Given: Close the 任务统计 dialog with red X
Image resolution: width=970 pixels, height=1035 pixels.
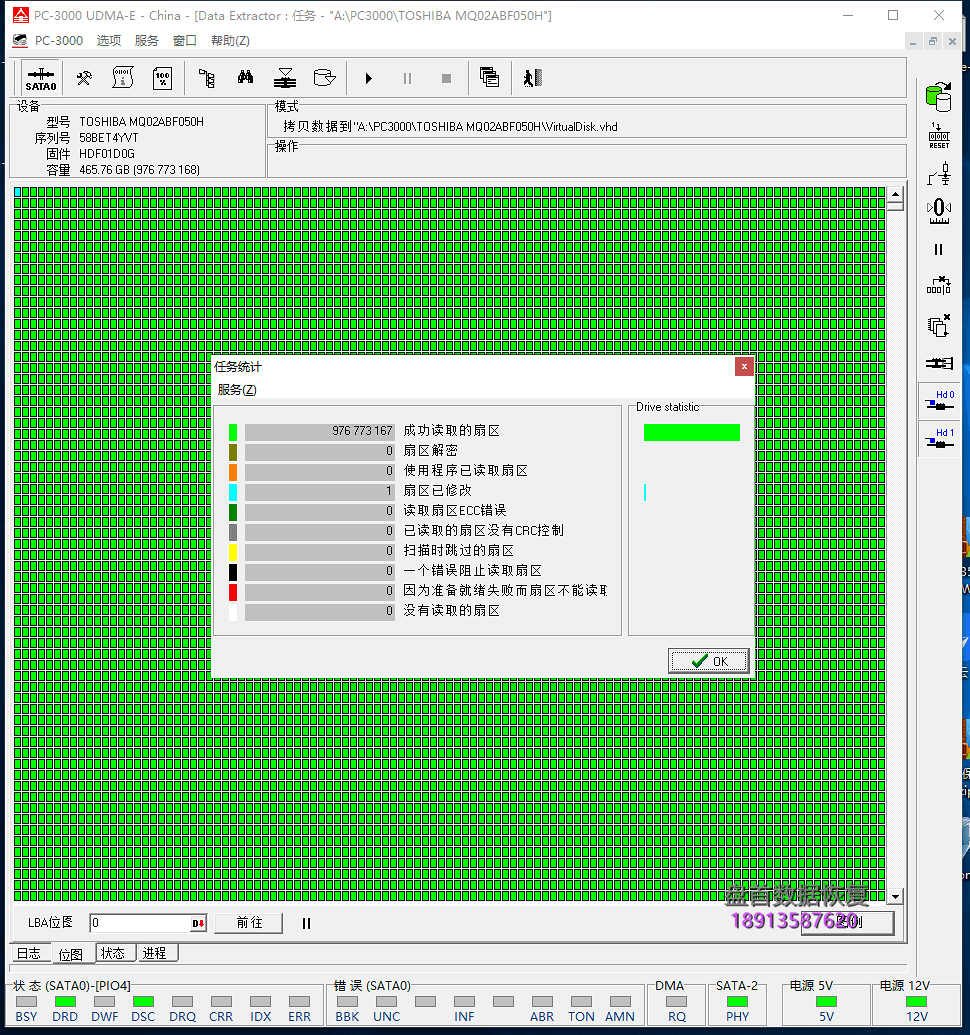Looking at the screenshot, I should [x=744, y=366].
